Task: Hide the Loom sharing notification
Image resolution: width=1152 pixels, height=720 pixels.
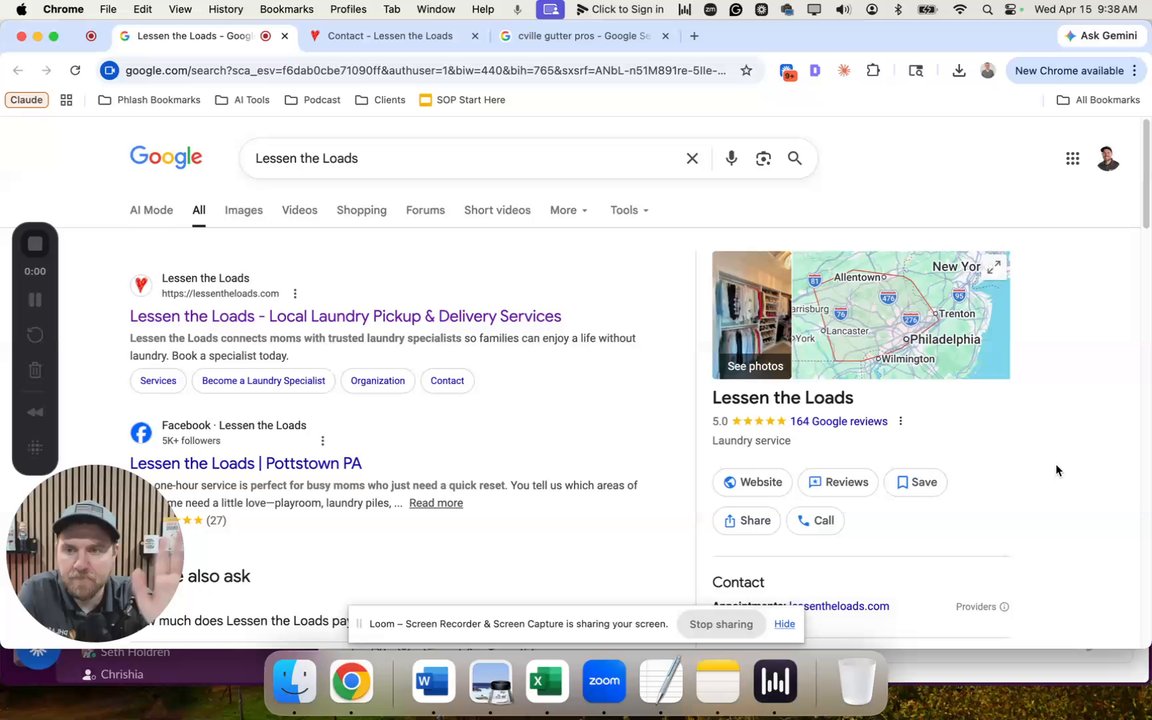Action: [784, 624]
